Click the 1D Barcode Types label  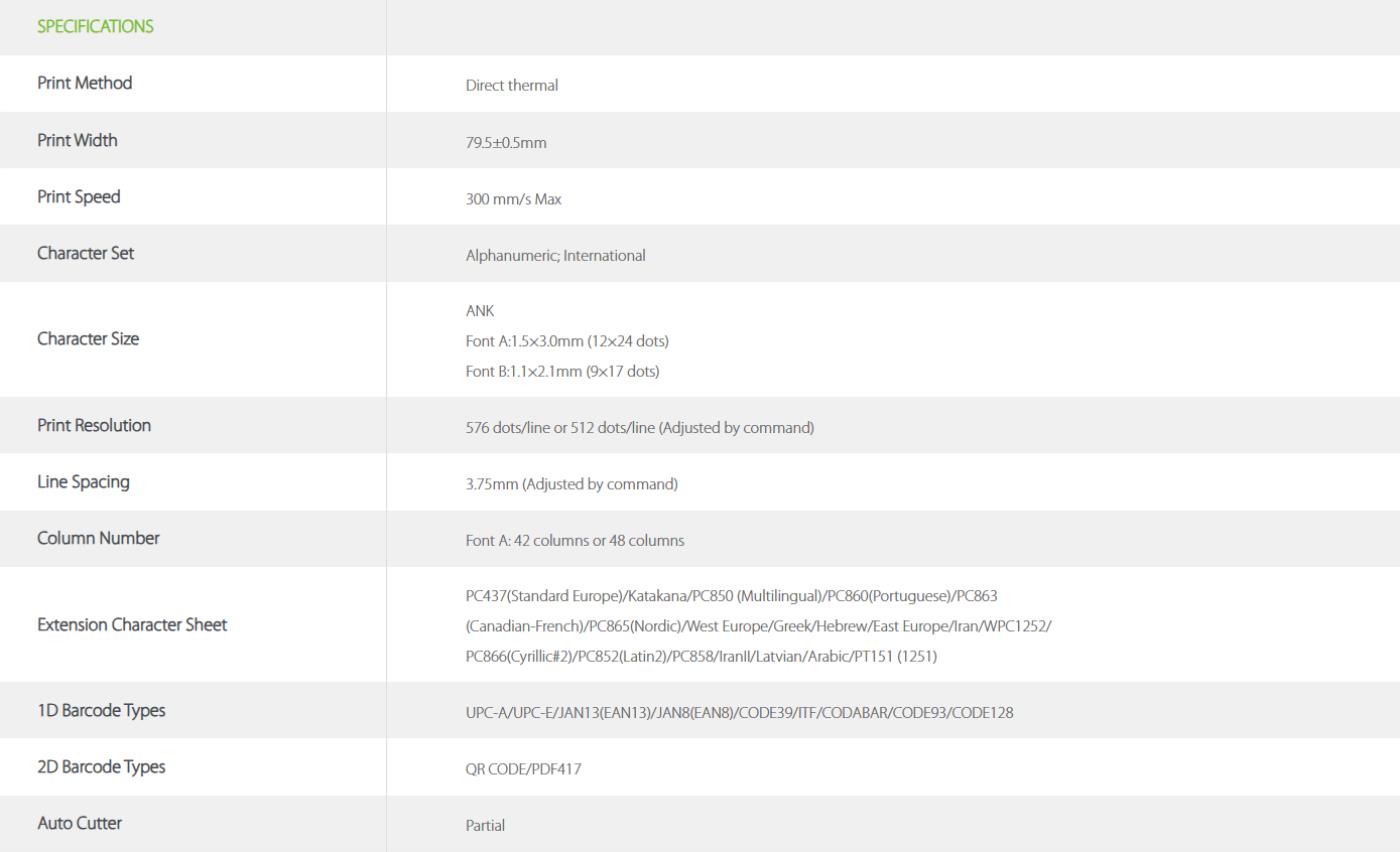[x=101, y=711]
